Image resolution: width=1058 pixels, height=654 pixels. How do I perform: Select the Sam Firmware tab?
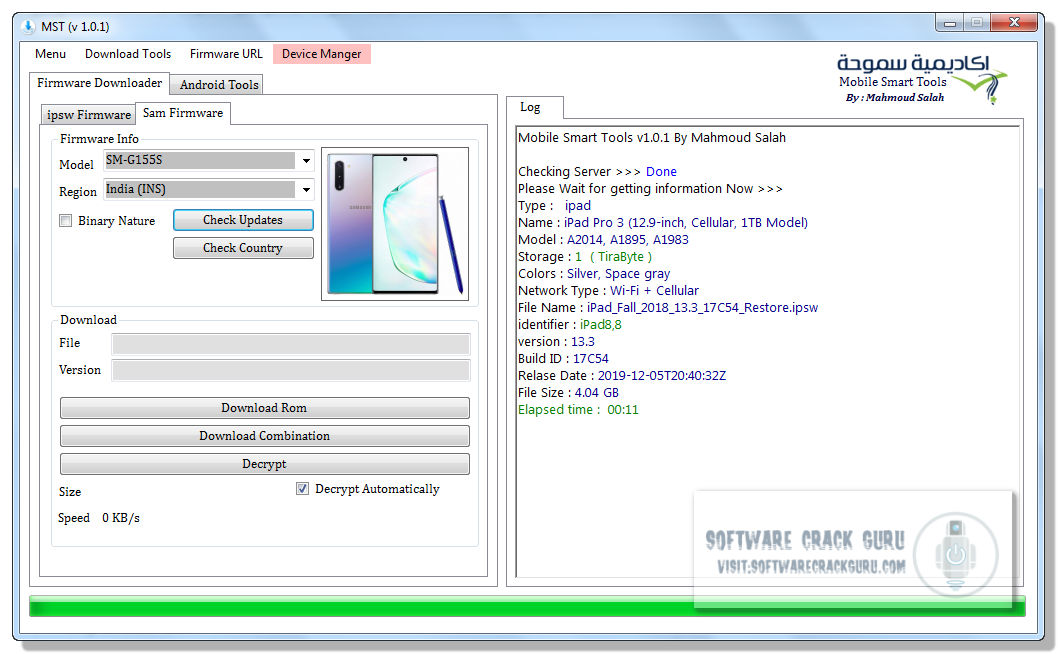[x=183, y=113]
